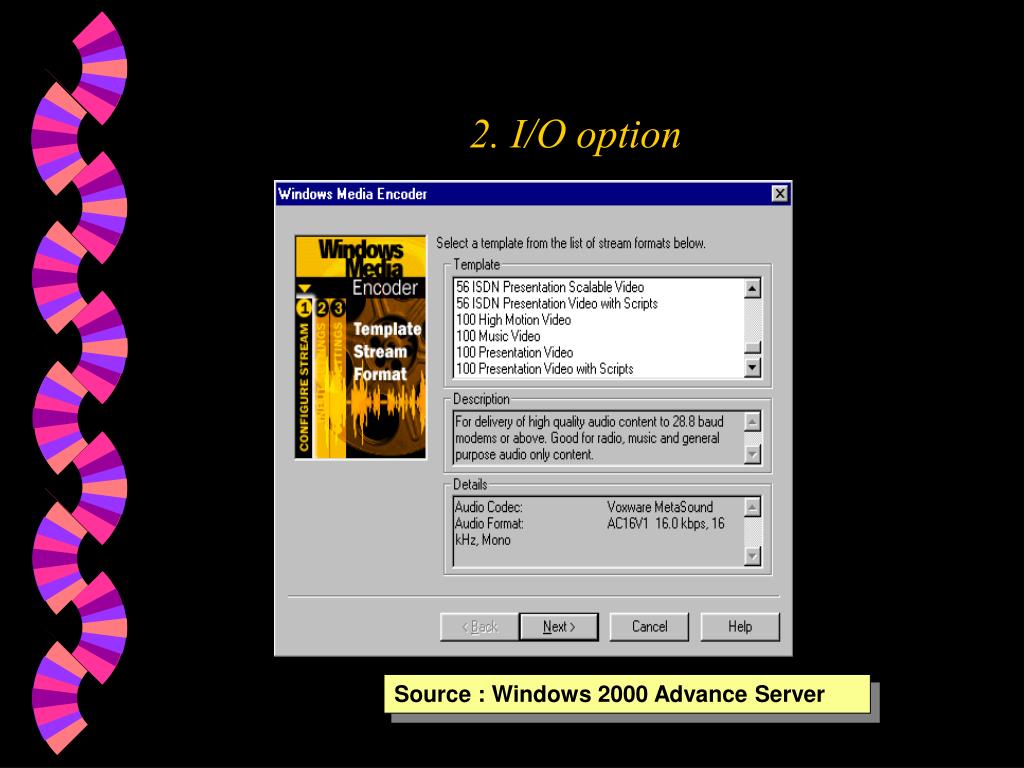Click Description box scroll down arrow
This screenshot has height=768, width=1024.
(752, 454)
